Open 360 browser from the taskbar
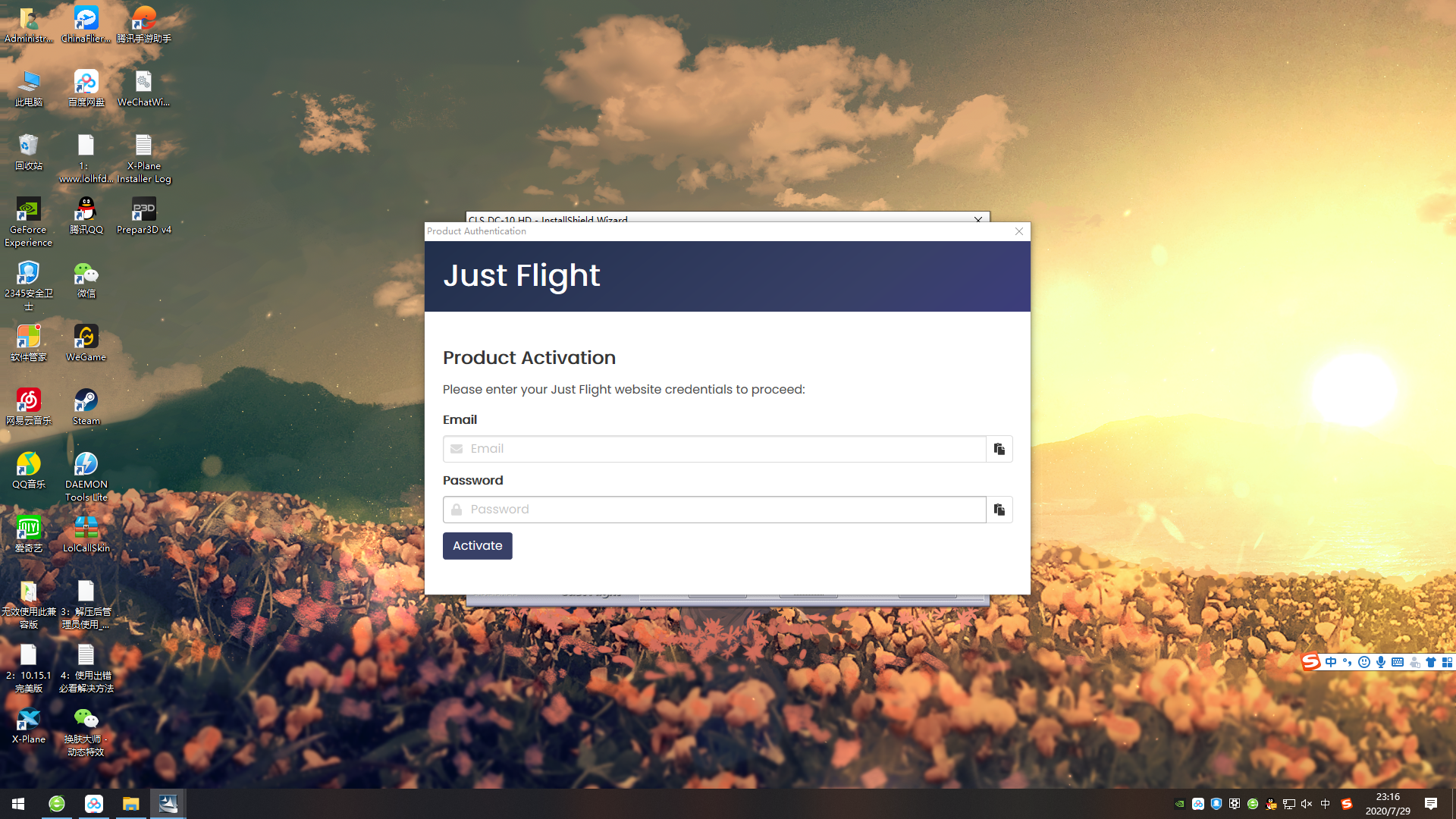The width and height of the screenshot is (1456, 819). coord(57,804)
